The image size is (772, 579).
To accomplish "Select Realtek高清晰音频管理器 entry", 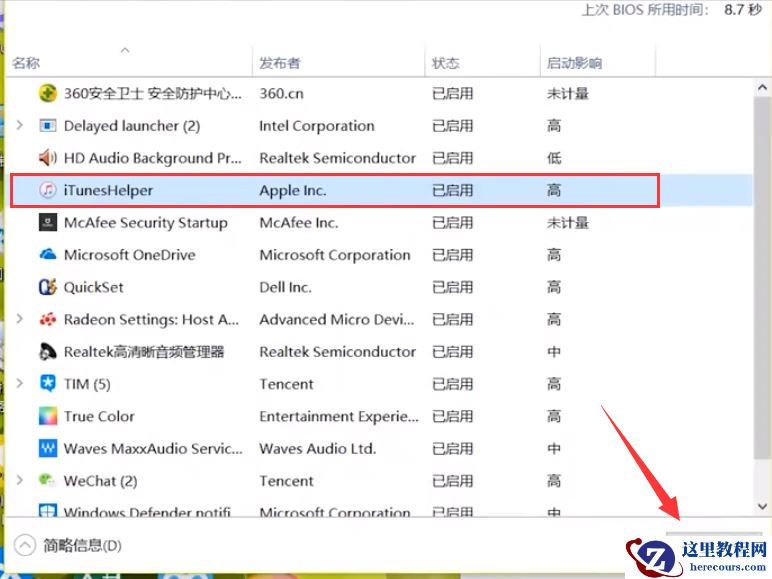I will coord(144,352).
